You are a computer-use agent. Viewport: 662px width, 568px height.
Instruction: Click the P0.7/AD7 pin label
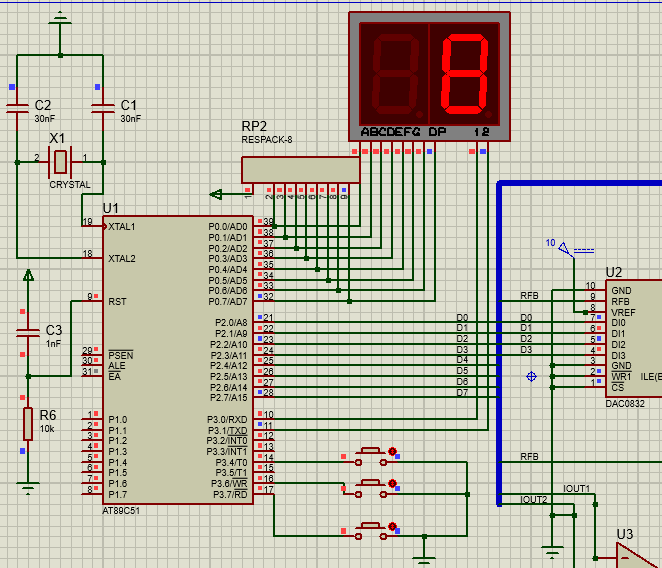(x=228, y=302)
